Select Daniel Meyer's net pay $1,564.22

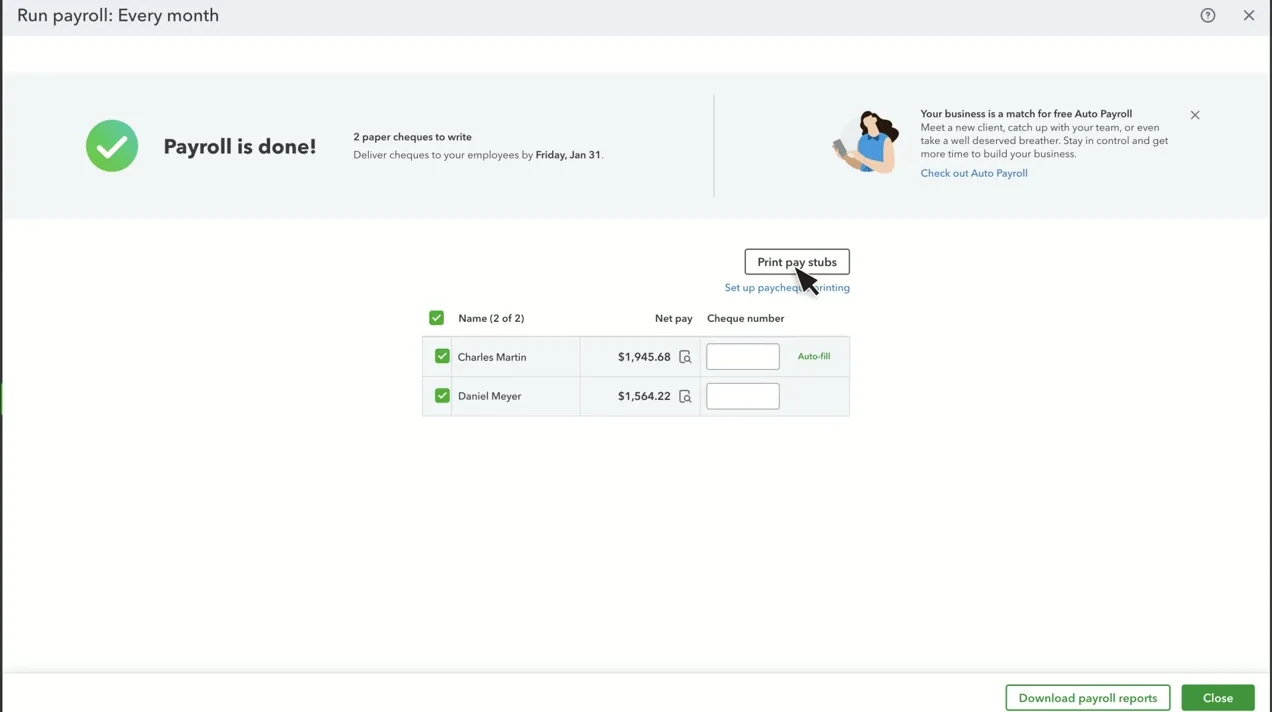(644, 396)
